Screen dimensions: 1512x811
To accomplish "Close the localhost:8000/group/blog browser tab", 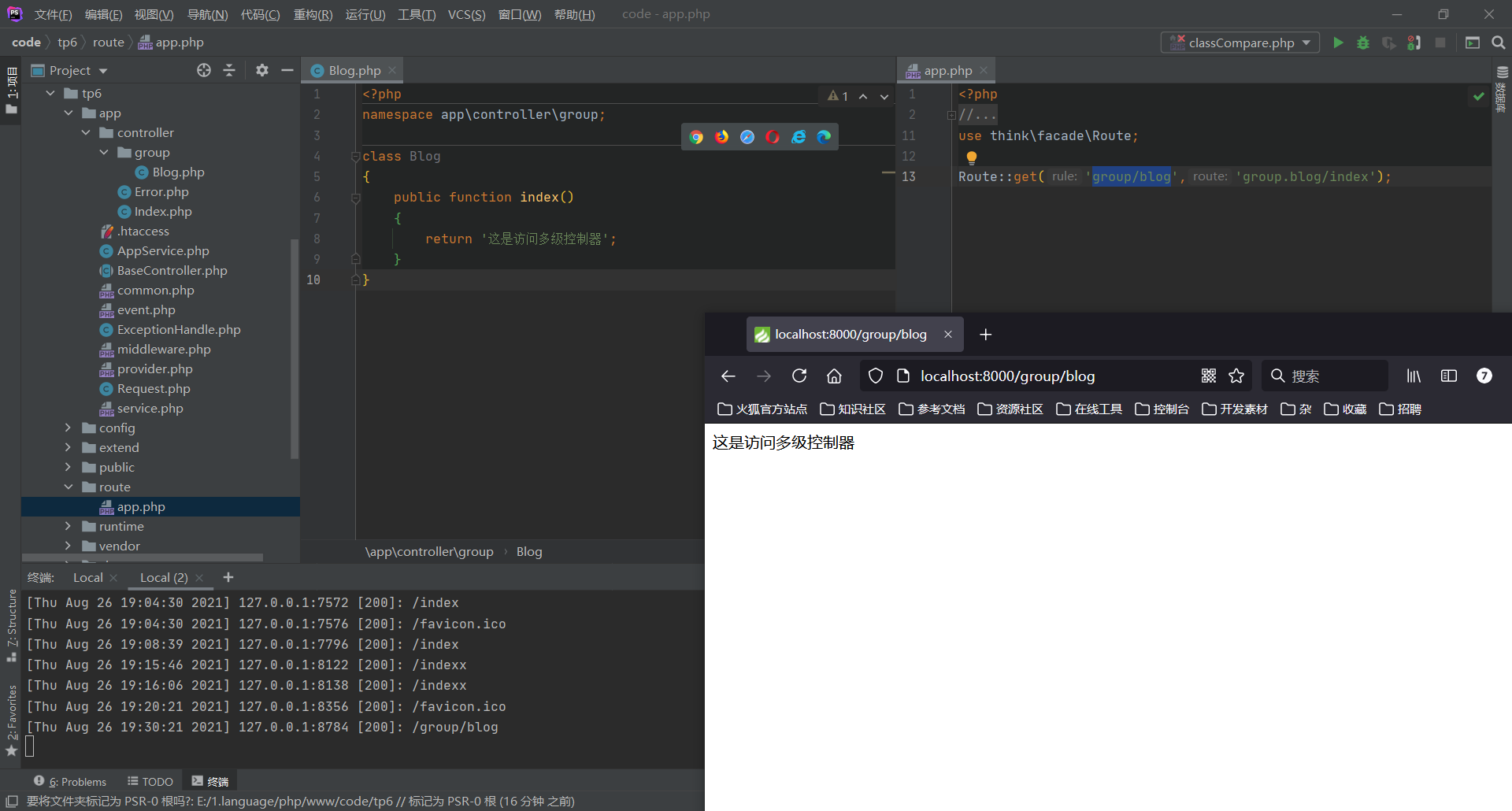I will point(948,335).
